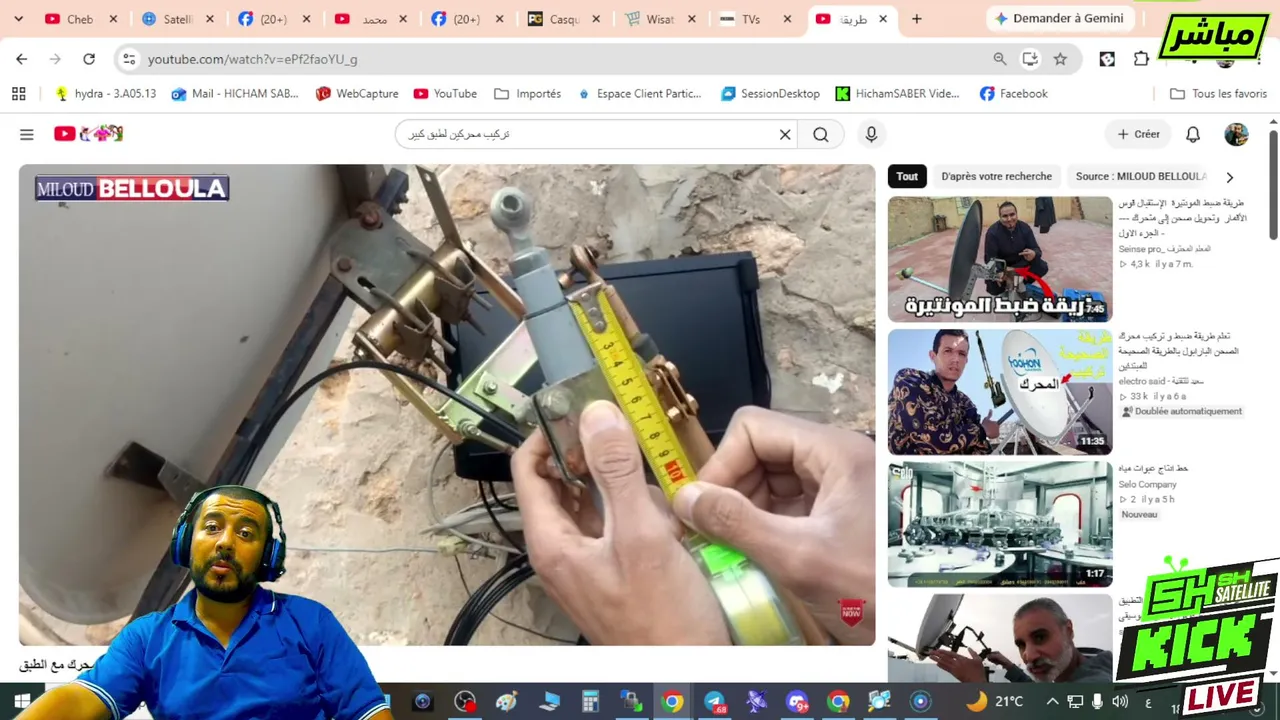
Task: Submit the YouTube search with magnifier button
Action: [x=821, y=134]
